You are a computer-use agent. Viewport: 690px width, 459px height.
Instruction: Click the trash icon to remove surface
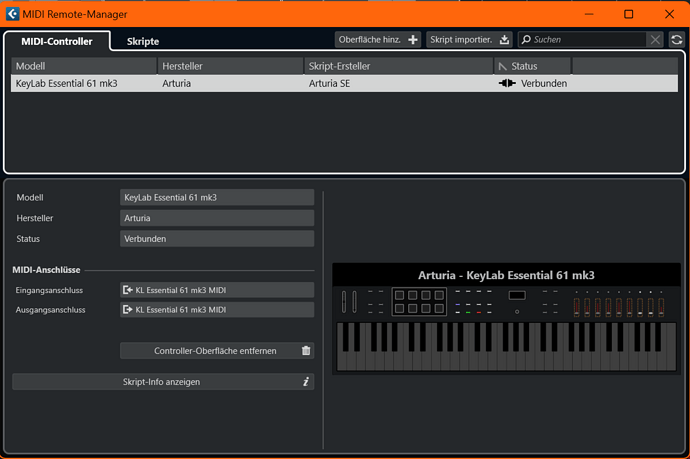pyautogui.click(x=306, y=351)
